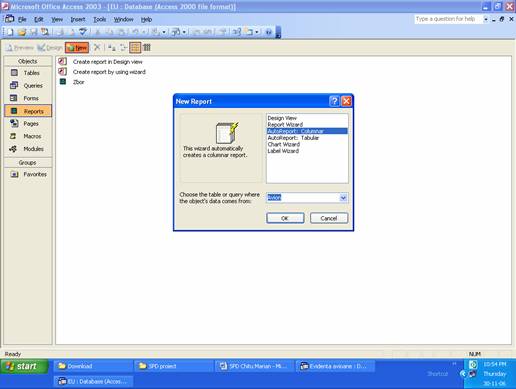This screenshot has width=516, height=389.
Task: Select the Zbor report item
Action: point(78,82)
